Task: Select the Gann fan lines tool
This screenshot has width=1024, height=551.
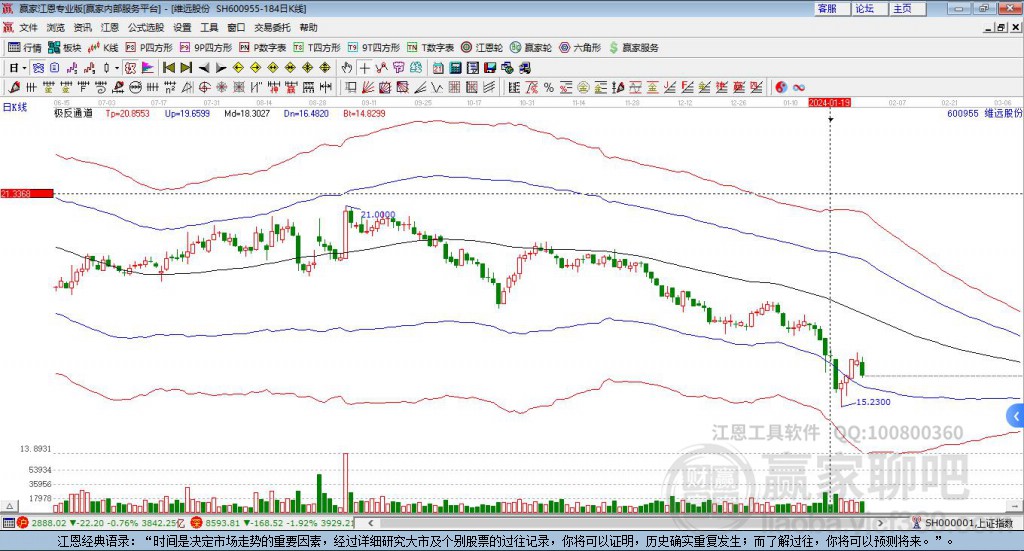Action: point(368,87)
